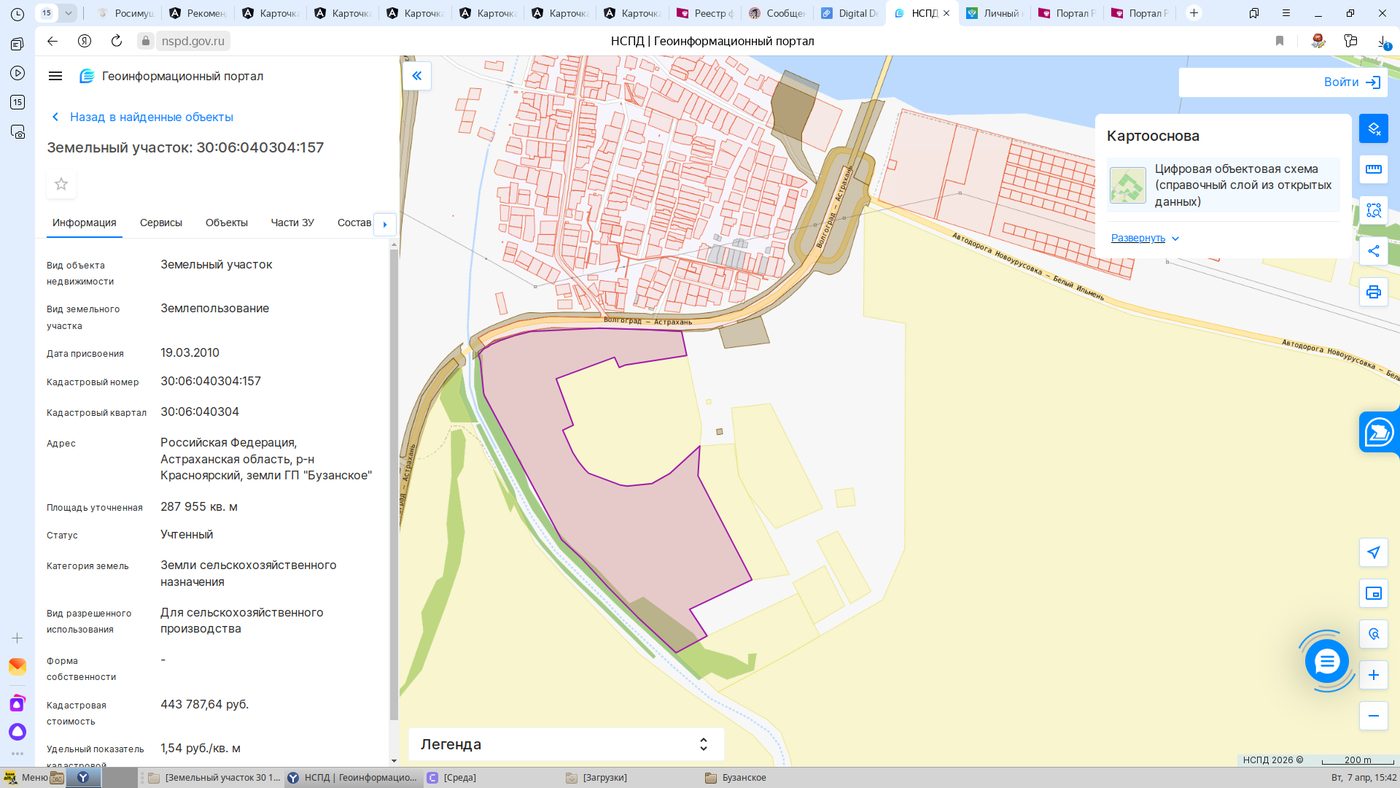Click the Геоинформационный портал logo link

[x=171, y=76]
